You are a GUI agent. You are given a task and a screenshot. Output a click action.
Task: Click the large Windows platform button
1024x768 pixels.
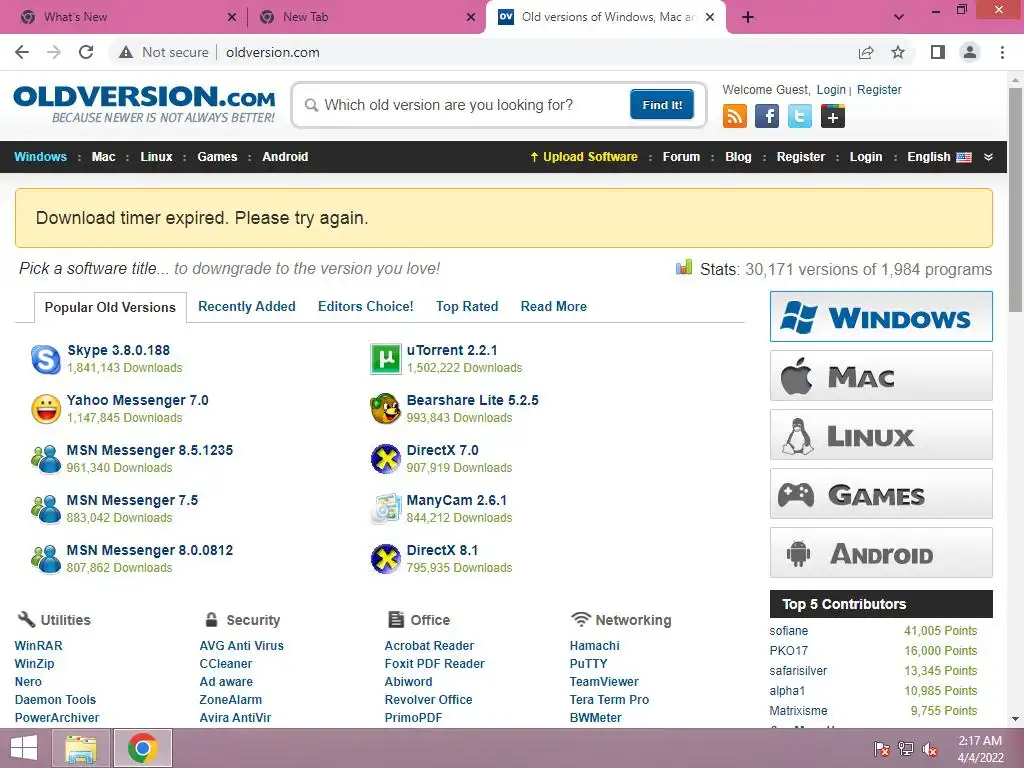(881, 317)
